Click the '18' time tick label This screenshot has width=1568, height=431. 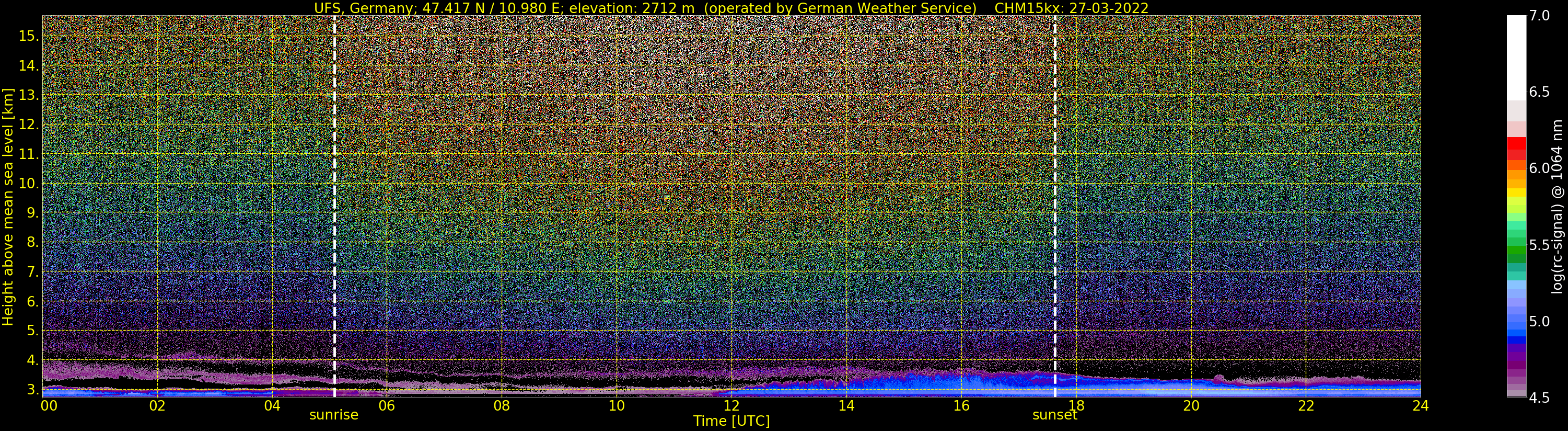[x=1076, y=405]
